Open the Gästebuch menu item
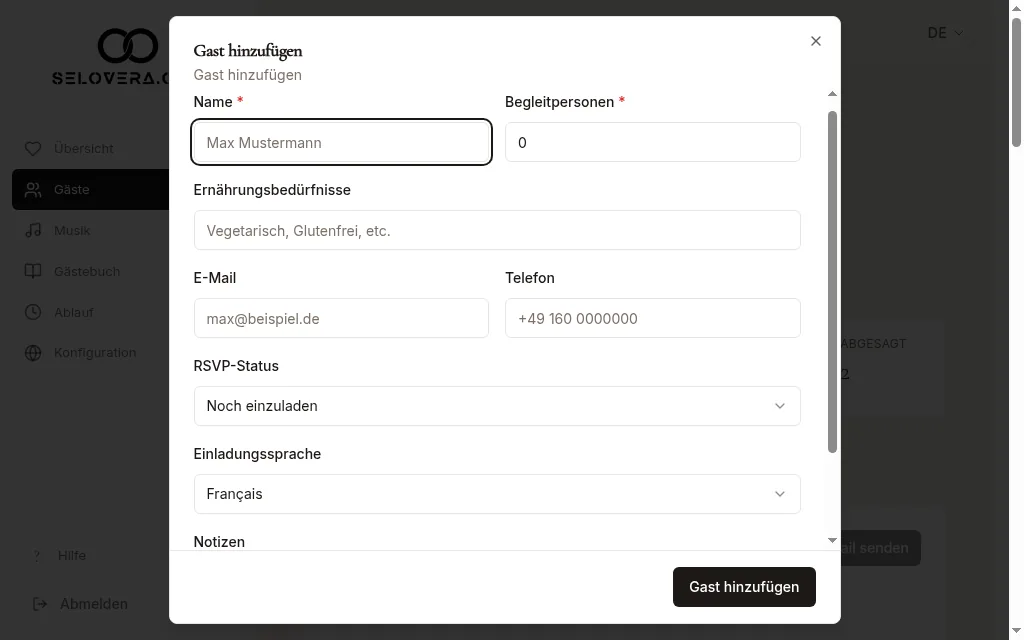This screenshot has width=1024, height=640. pyautogui.click(x=90, y=271)
